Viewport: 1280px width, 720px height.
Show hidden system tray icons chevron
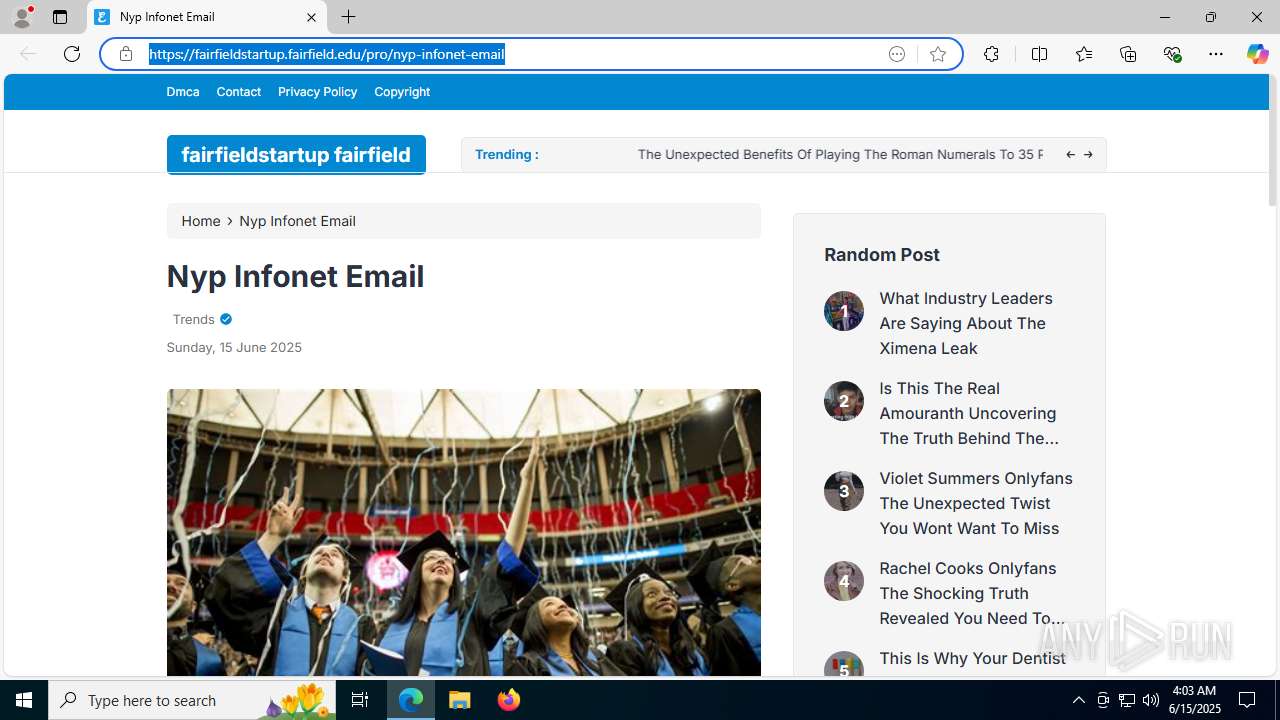pos(1078,700)
